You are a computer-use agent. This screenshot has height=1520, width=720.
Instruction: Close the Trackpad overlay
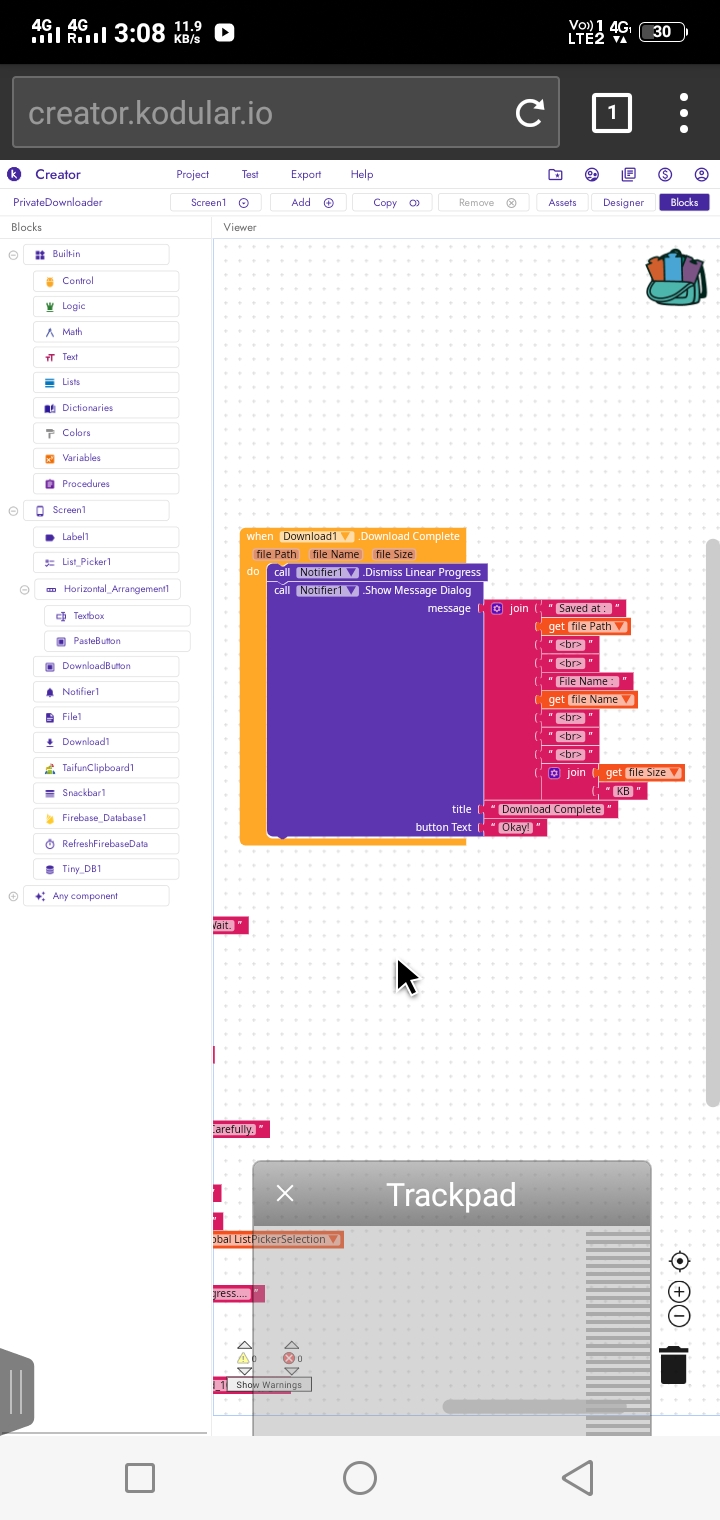tap(285, 1193)
